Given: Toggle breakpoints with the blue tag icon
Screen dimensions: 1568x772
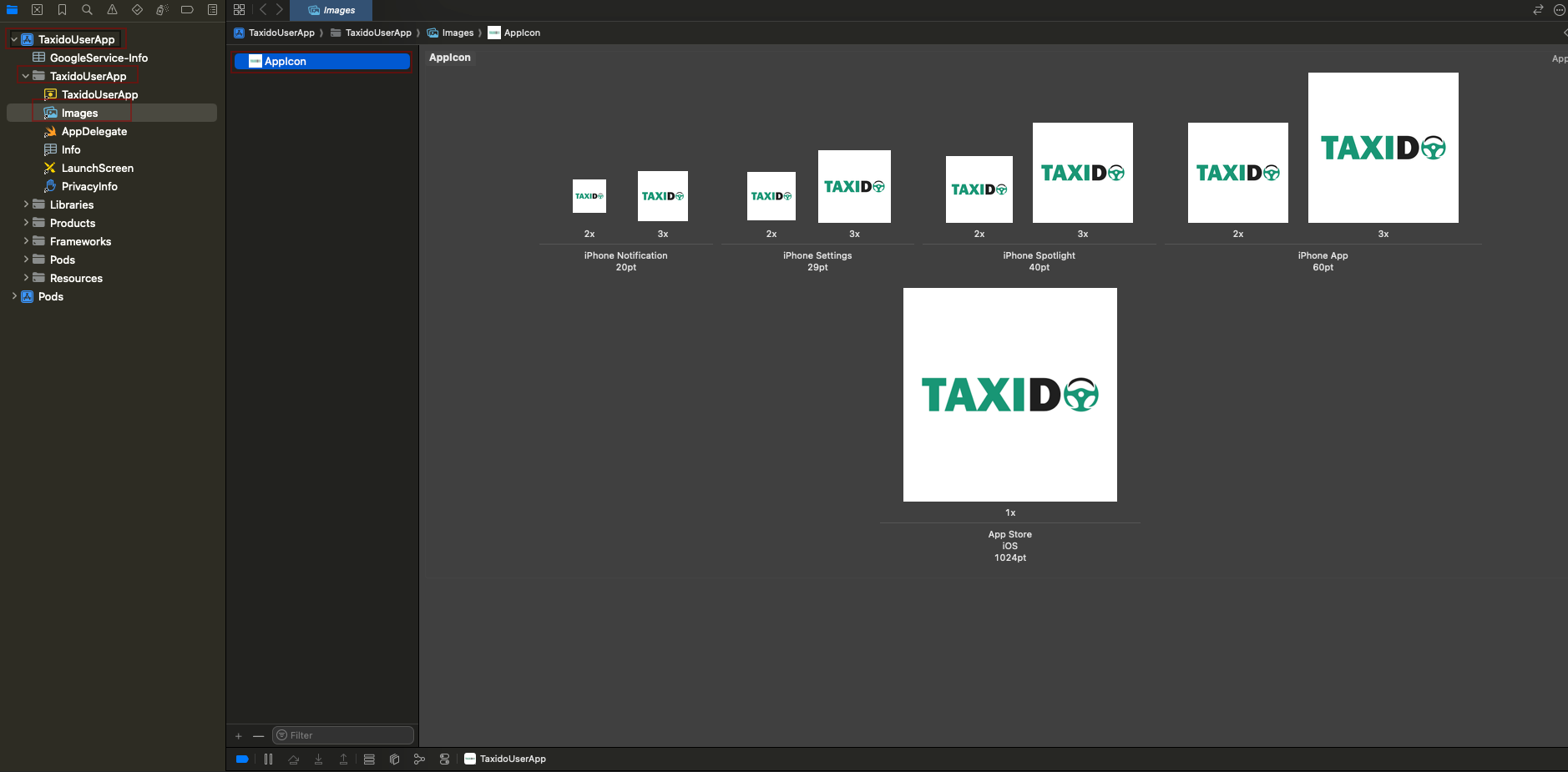Looking at the screenshot, I should [x=242, y=759].
